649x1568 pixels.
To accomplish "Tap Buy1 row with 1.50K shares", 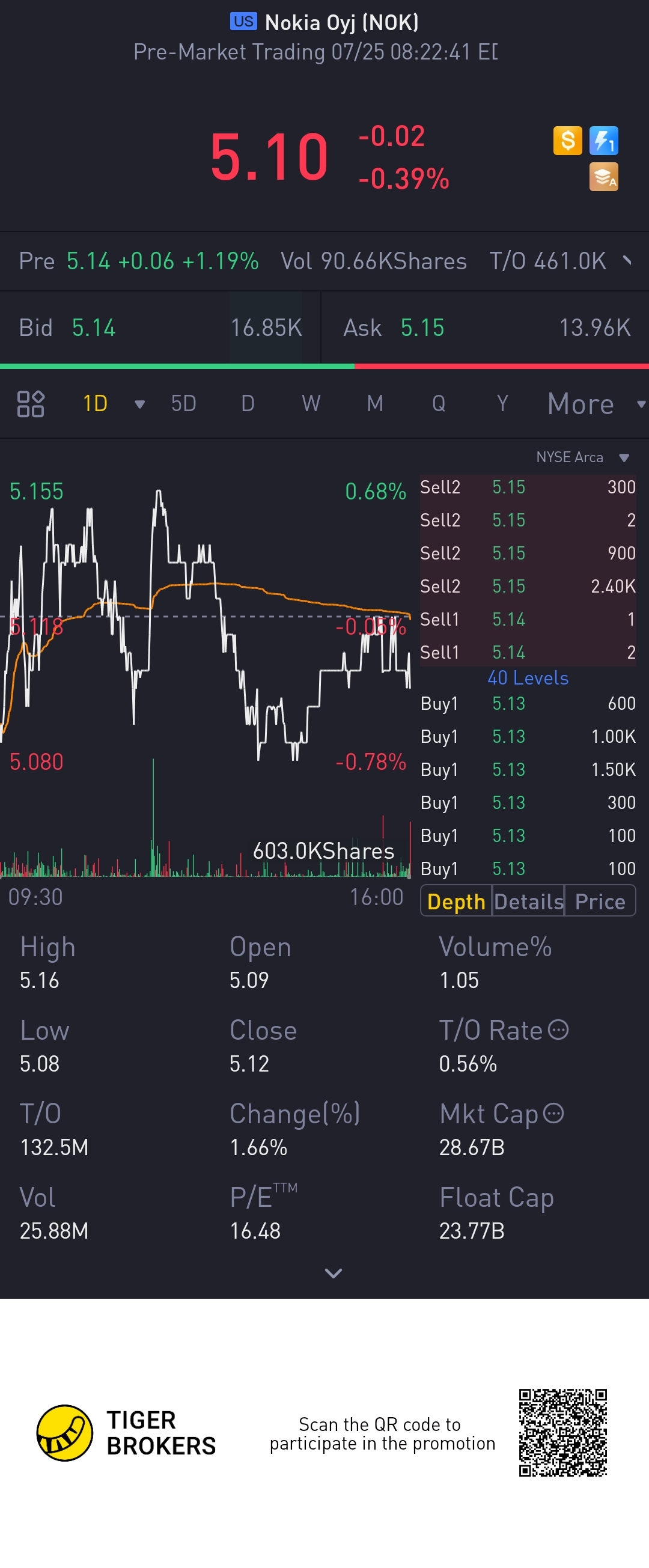I will [x=528, y=769].
